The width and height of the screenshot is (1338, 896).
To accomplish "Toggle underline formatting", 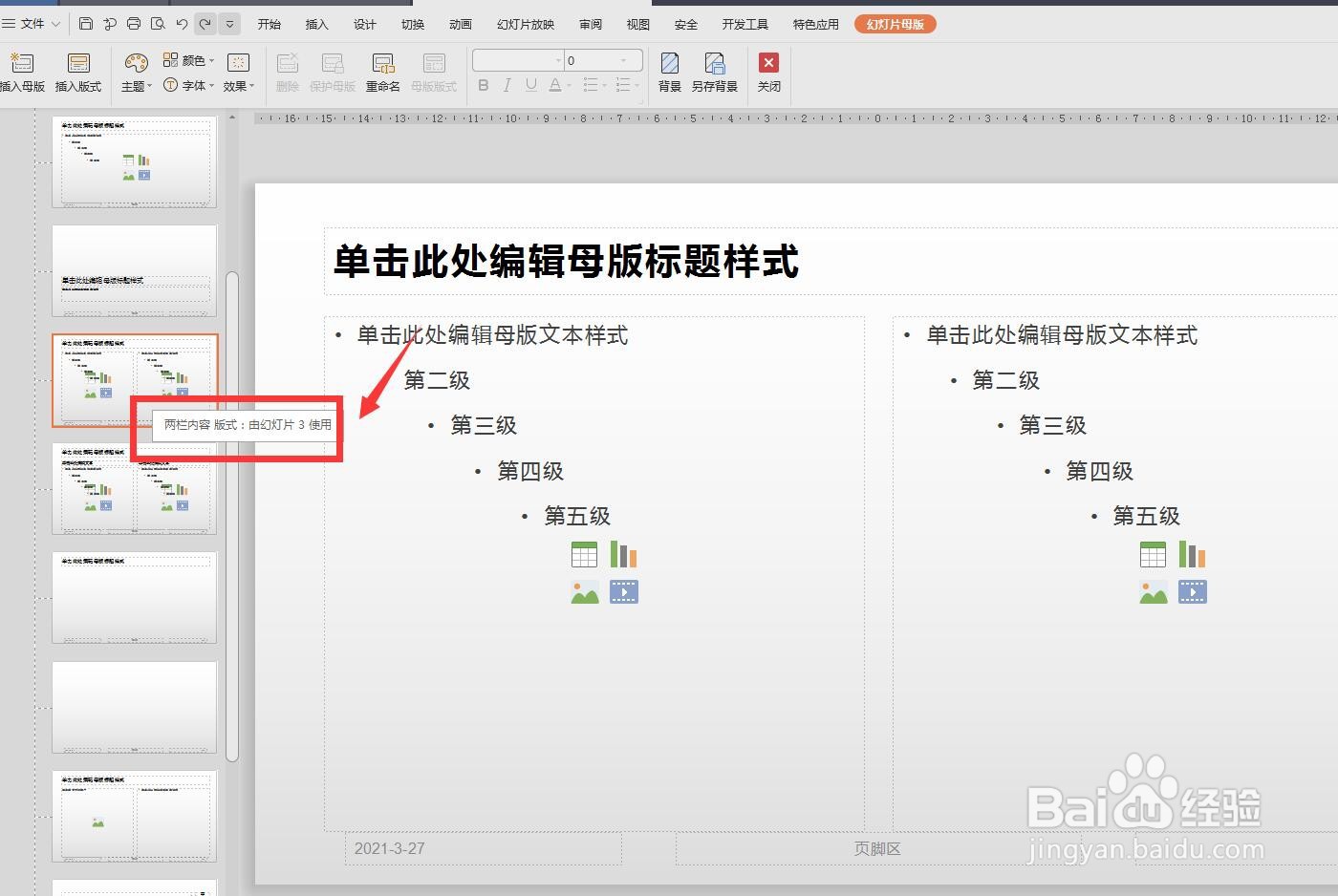I will click(530, 85).
